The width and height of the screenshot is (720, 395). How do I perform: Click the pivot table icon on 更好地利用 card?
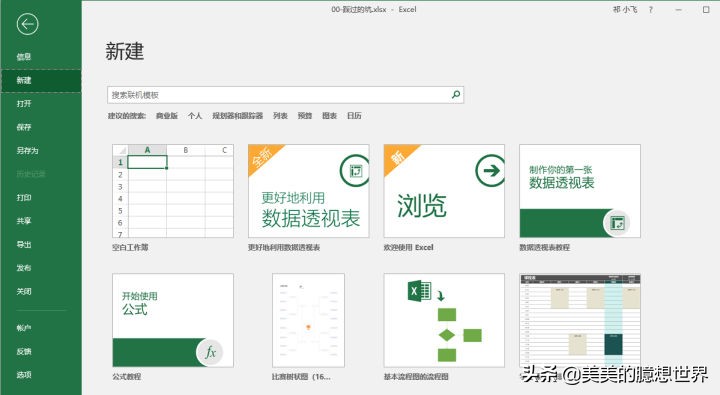point(355,171)
